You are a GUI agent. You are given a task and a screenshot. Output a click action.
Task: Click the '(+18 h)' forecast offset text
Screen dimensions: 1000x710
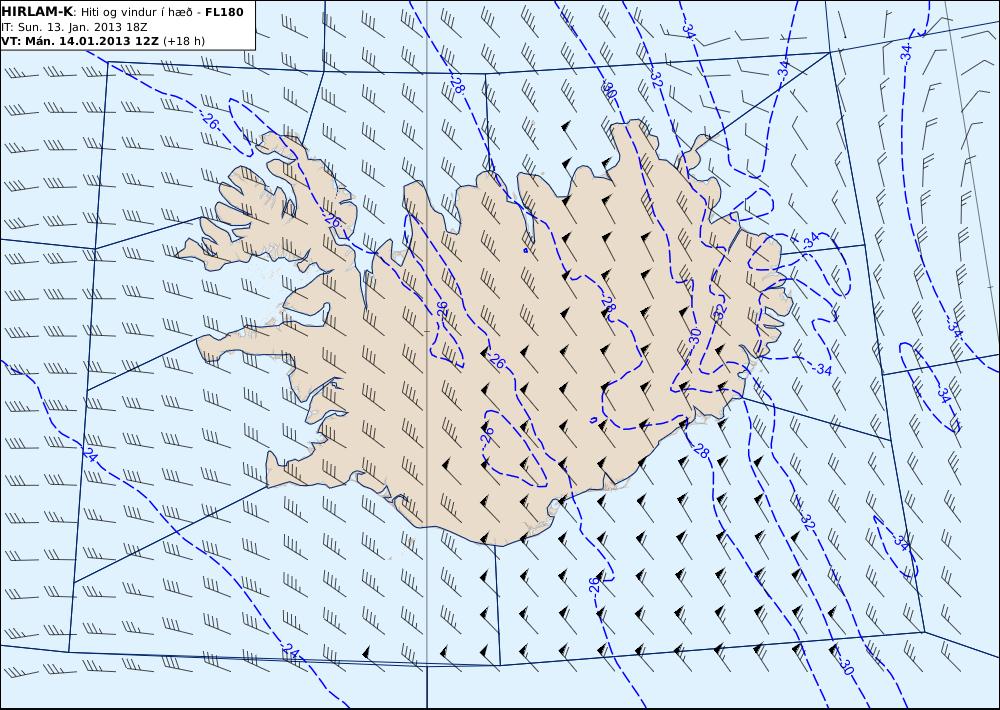point(184,41)
